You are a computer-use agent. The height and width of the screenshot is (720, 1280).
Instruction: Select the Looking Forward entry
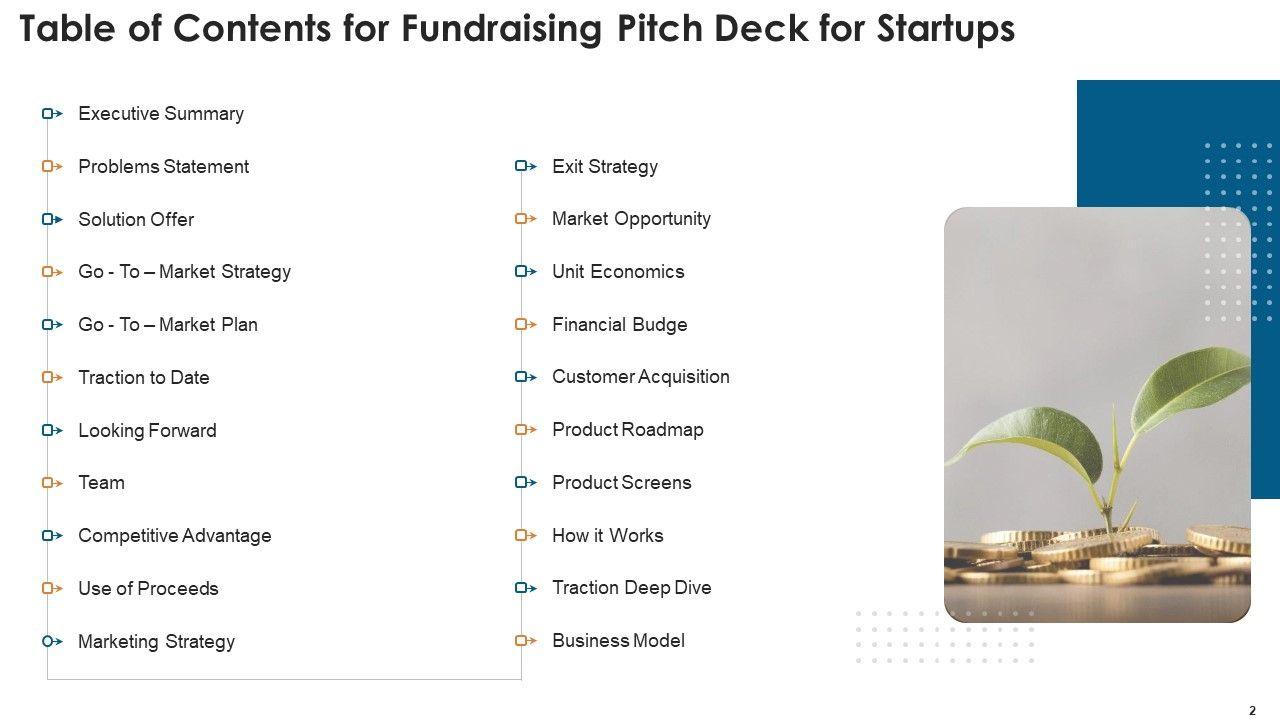click(x=147, y=431)
